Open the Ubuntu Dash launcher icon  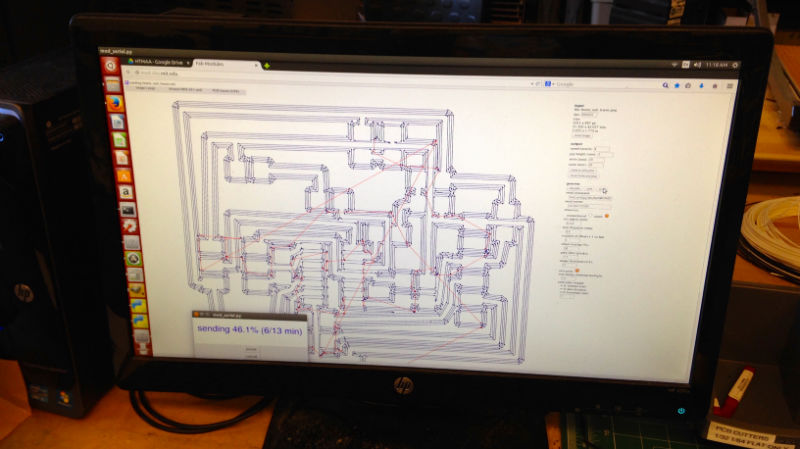(111, 66)
